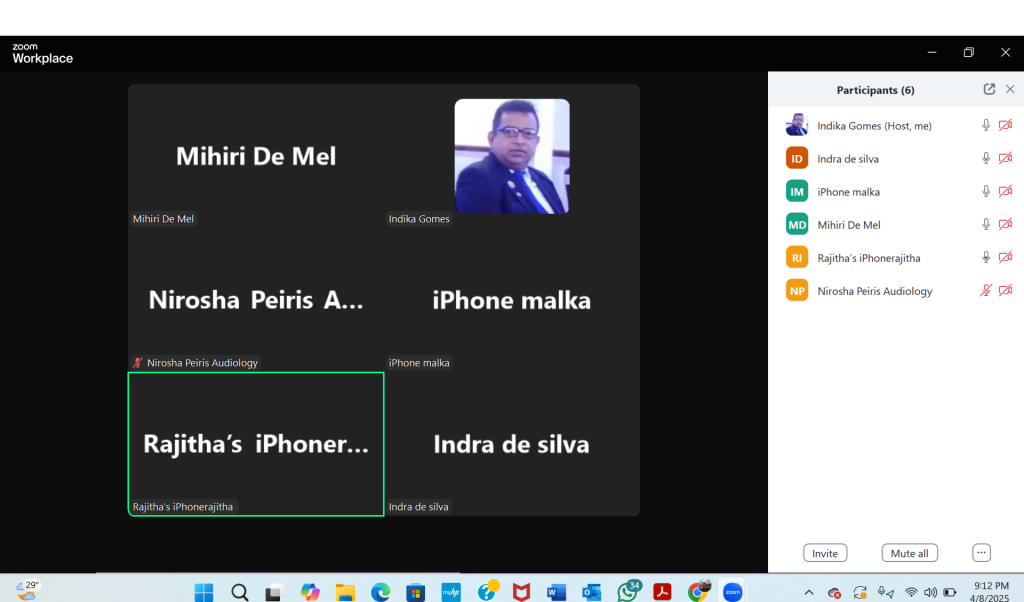Open File Explorer from the taskbar

(345, 592)
